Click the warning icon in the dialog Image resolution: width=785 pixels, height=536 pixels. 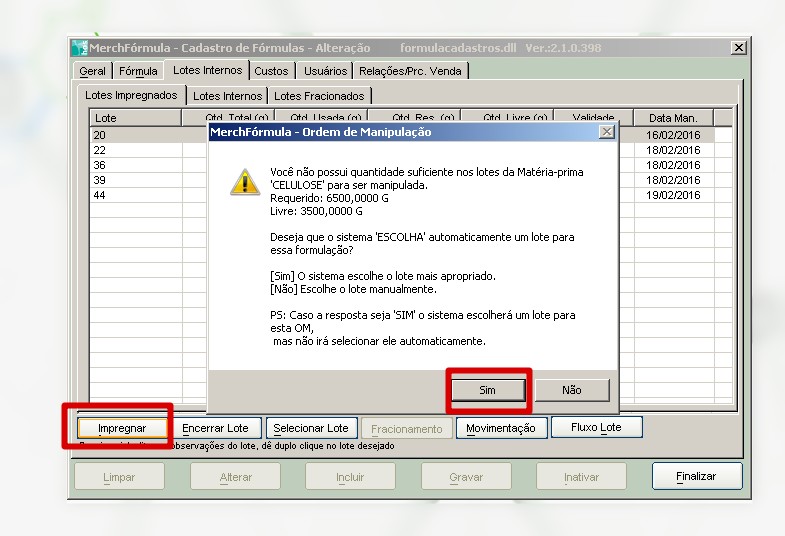[244, 182]
